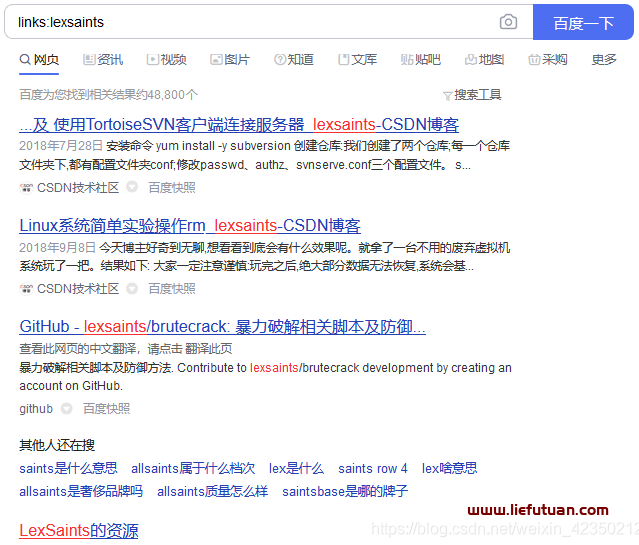Open the TortoiseSVN客户端 CSDN博客 result
Screen dimensions: 639x545
click(x=239, y=125)
